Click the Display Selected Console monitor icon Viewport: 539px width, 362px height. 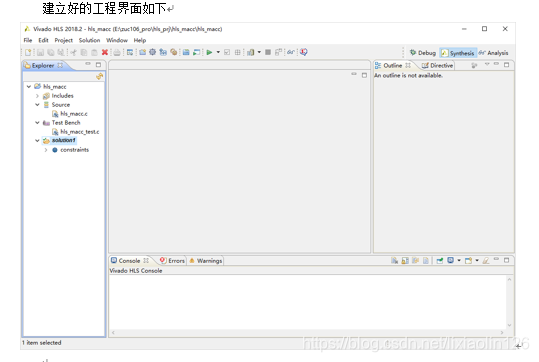(450, 260)
